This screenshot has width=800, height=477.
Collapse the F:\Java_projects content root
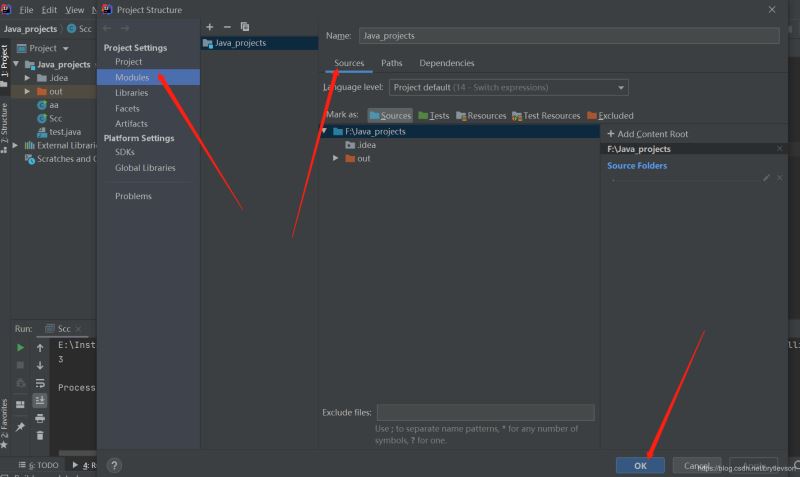pyautogui.click(x=324, y=131)
